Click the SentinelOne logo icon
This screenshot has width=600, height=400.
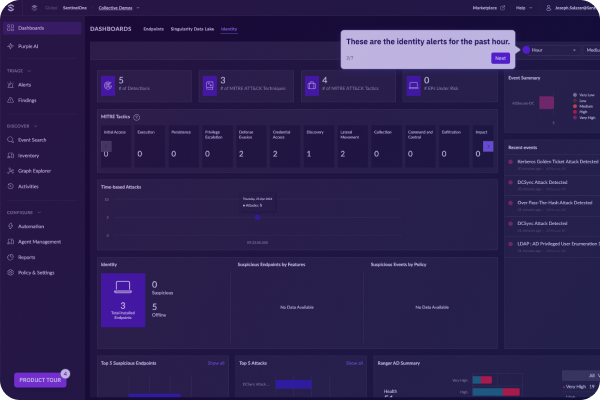point(8,7)
